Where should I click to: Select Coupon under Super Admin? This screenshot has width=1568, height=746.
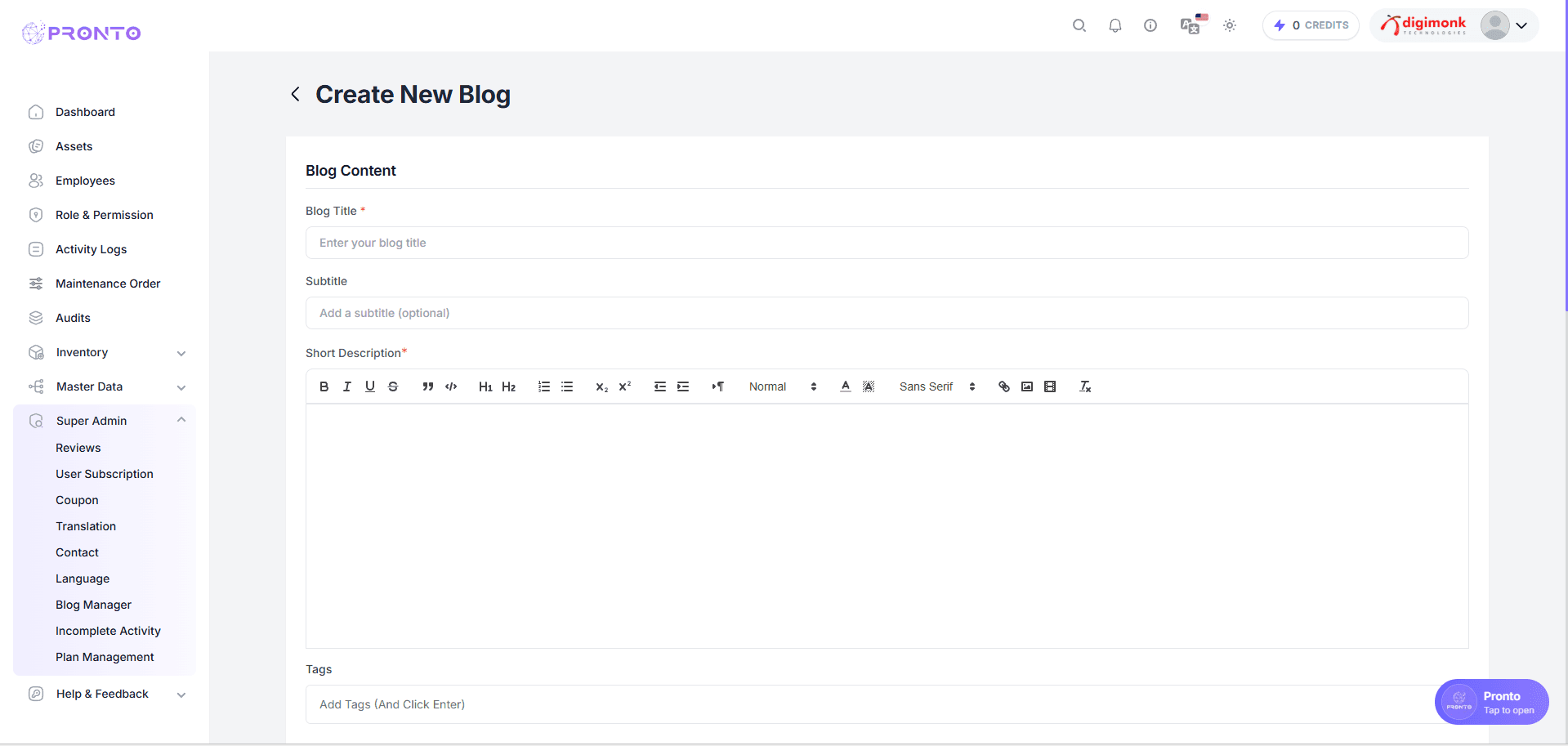77,499
